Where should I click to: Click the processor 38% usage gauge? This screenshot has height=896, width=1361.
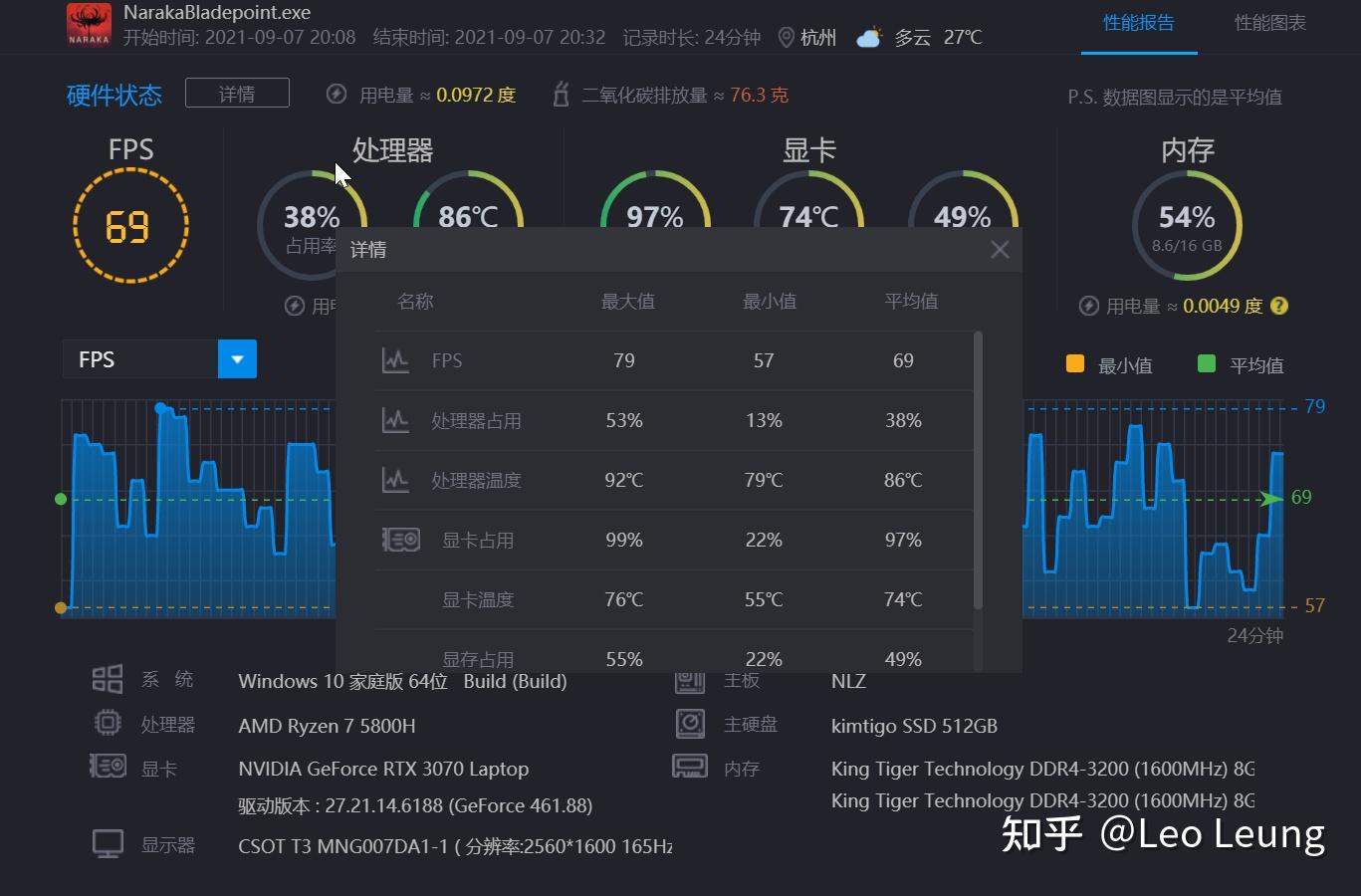[x=312, y=226]
